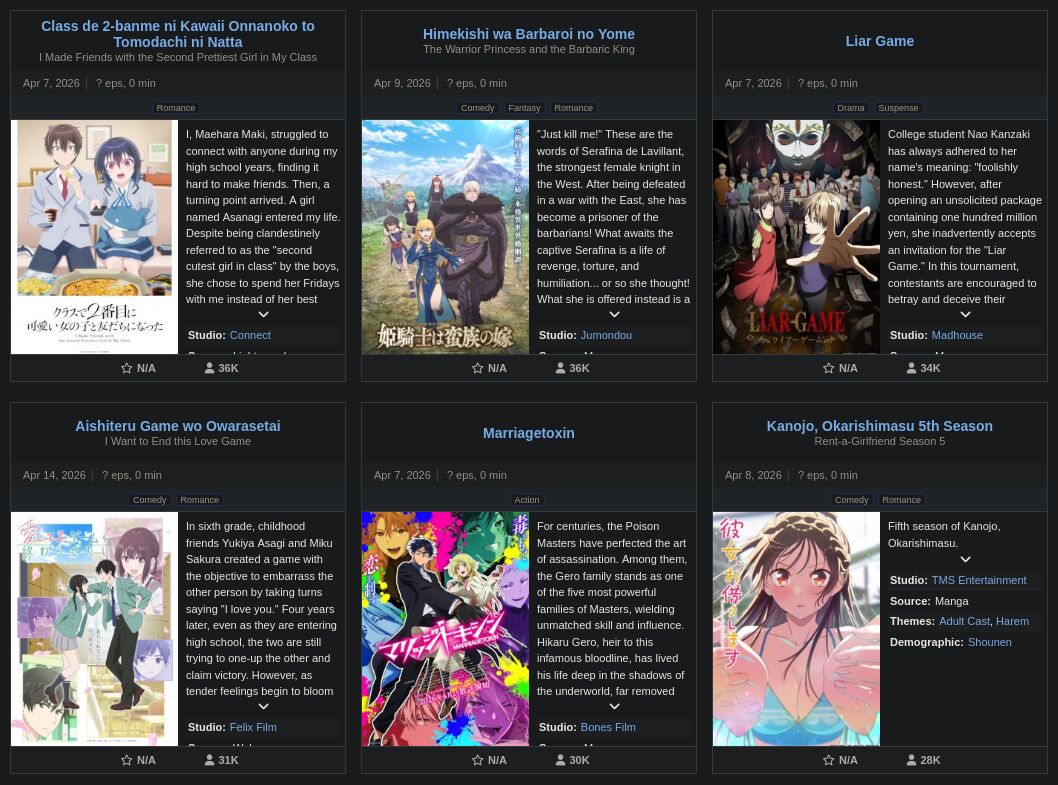Click members icon on Marriagetoxin card

[x=561, y=760]
